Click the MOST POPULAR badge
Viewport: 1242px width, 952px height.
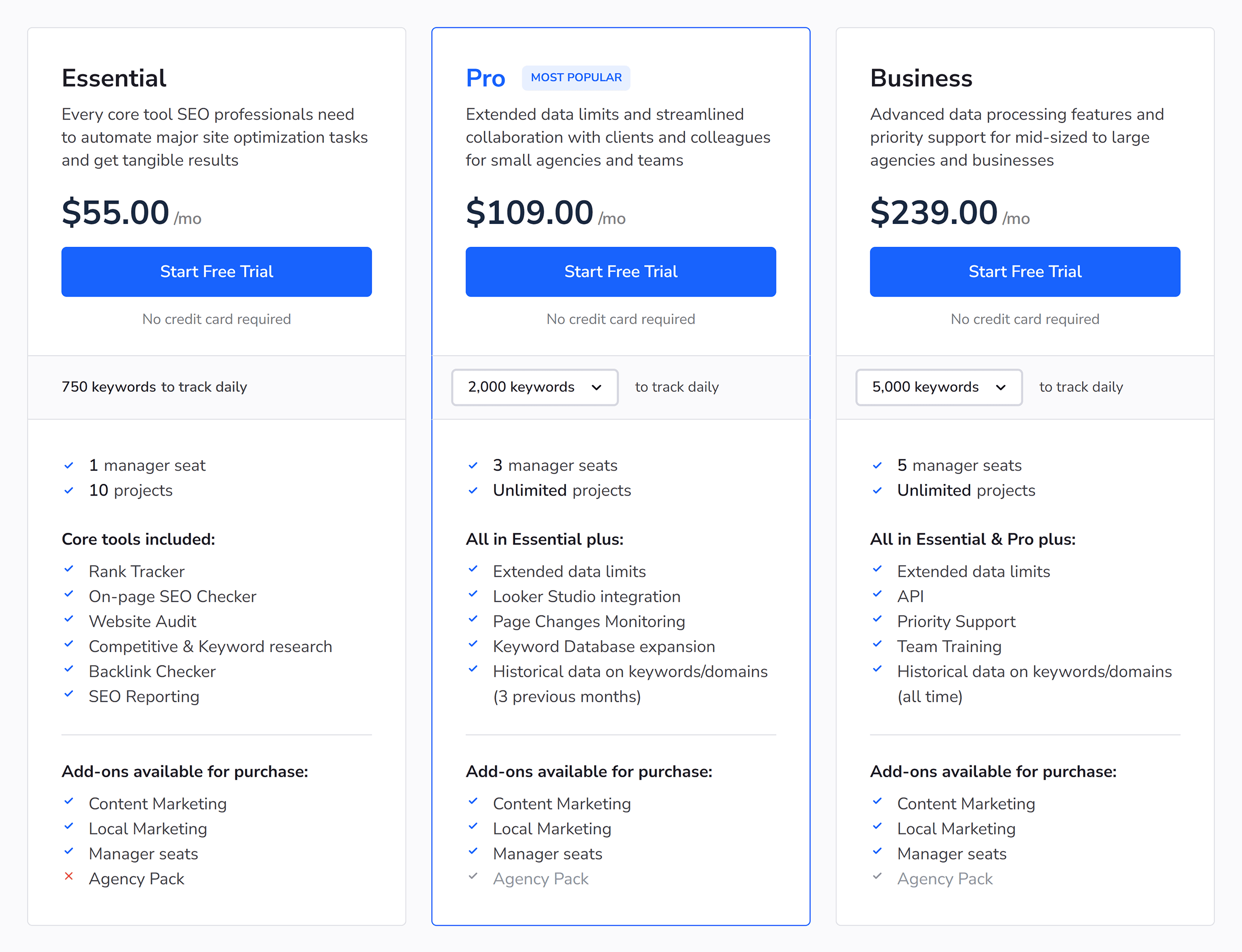pyautogui.click(x=576, y=77)
